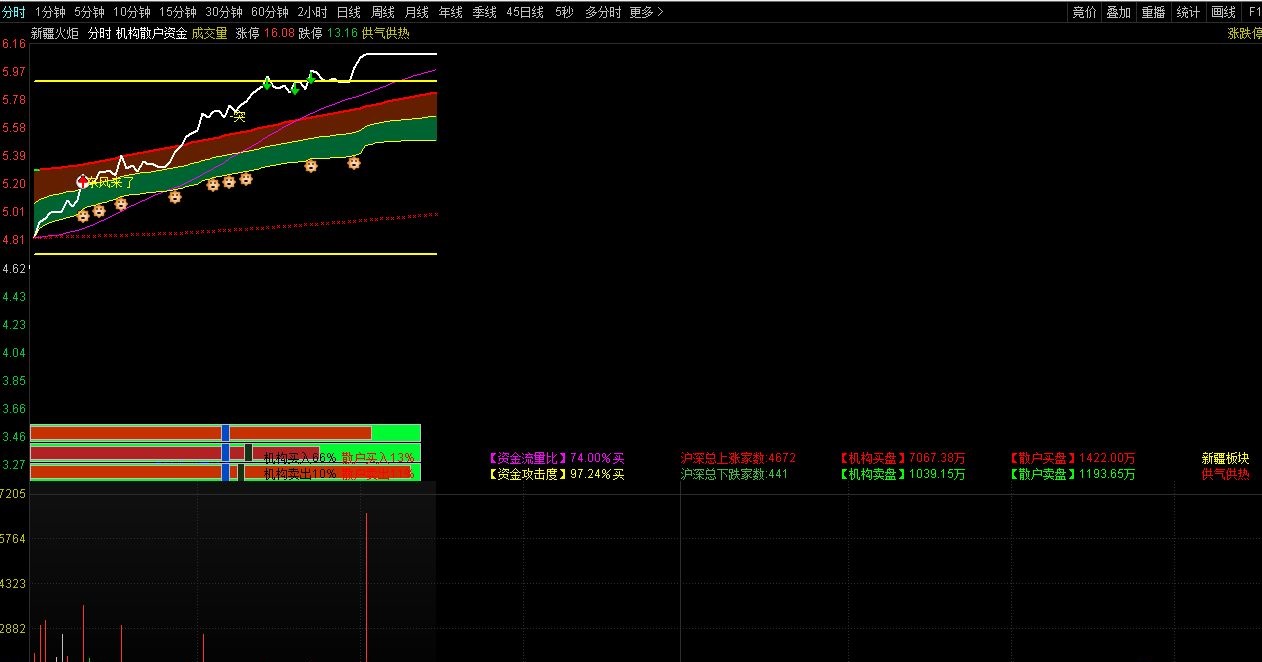
Task: Click the 叠加 overlay button
Action: tap(1118, 12)
